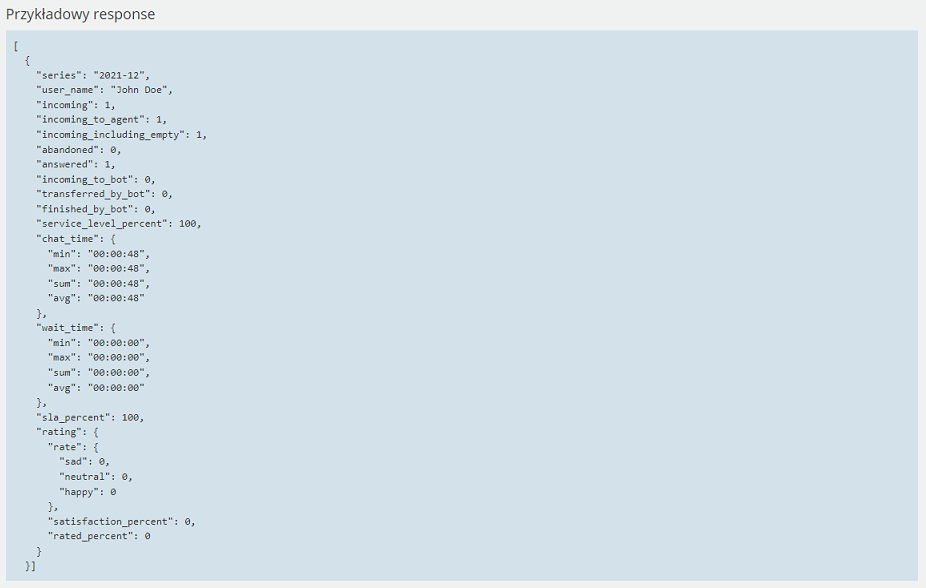Click the "finished_by_bot" entry
Viewport: 926px width, 588px height.
tap(96, 209)
